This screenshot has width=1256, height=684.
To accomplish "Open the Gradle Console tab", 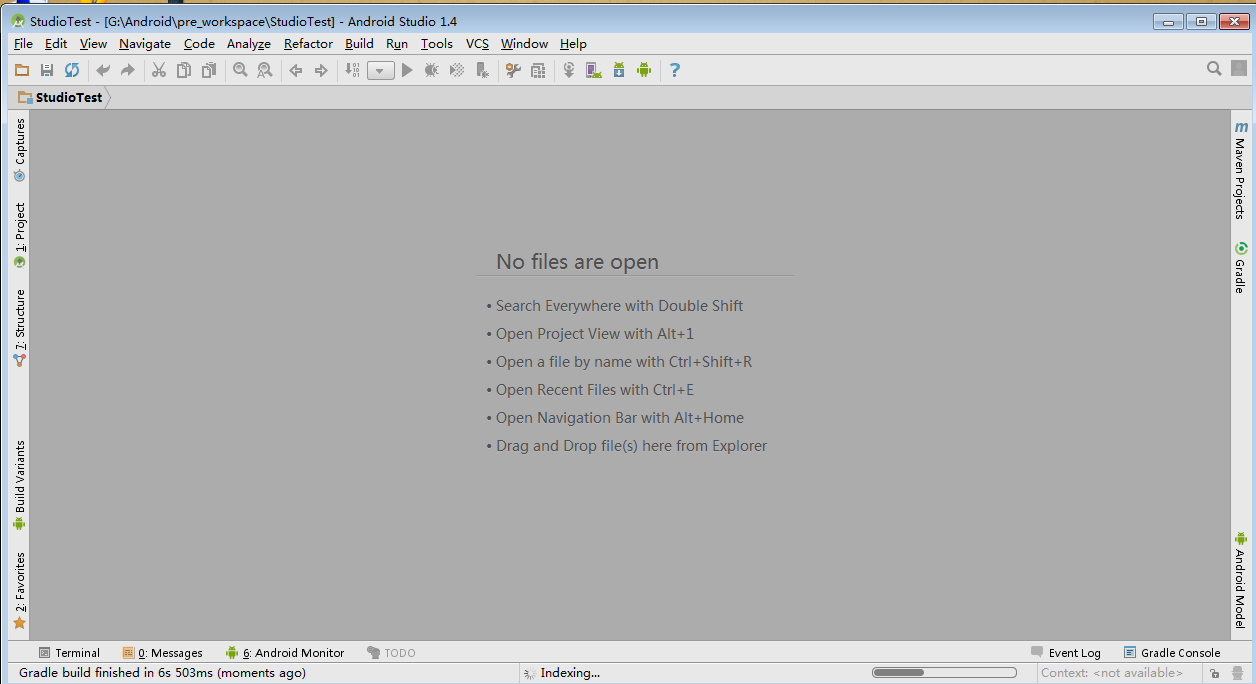I will [x=1172, y=653].
